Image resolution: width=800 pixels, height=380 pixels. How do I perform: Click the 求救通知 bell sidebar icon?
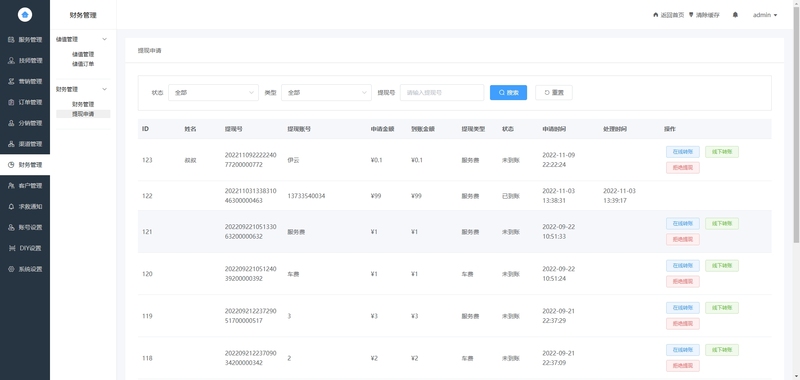[11, 207]
